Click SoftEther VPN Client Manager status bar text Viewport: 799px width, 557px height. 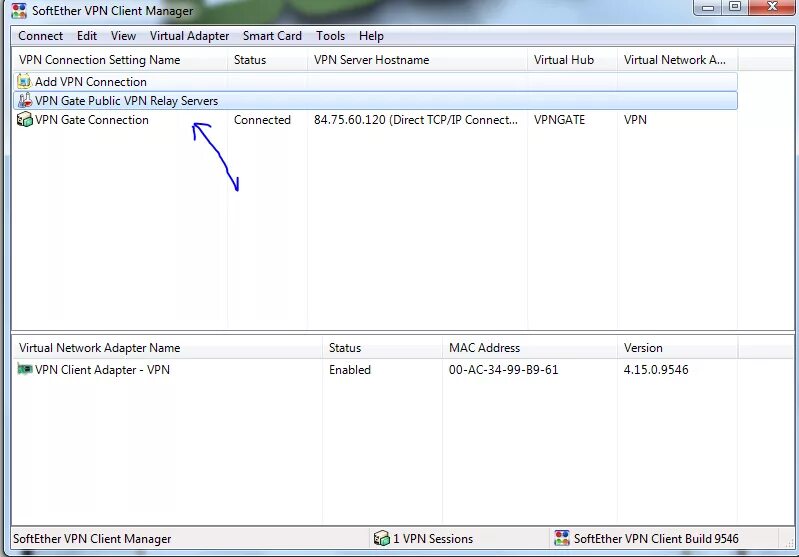92,539
